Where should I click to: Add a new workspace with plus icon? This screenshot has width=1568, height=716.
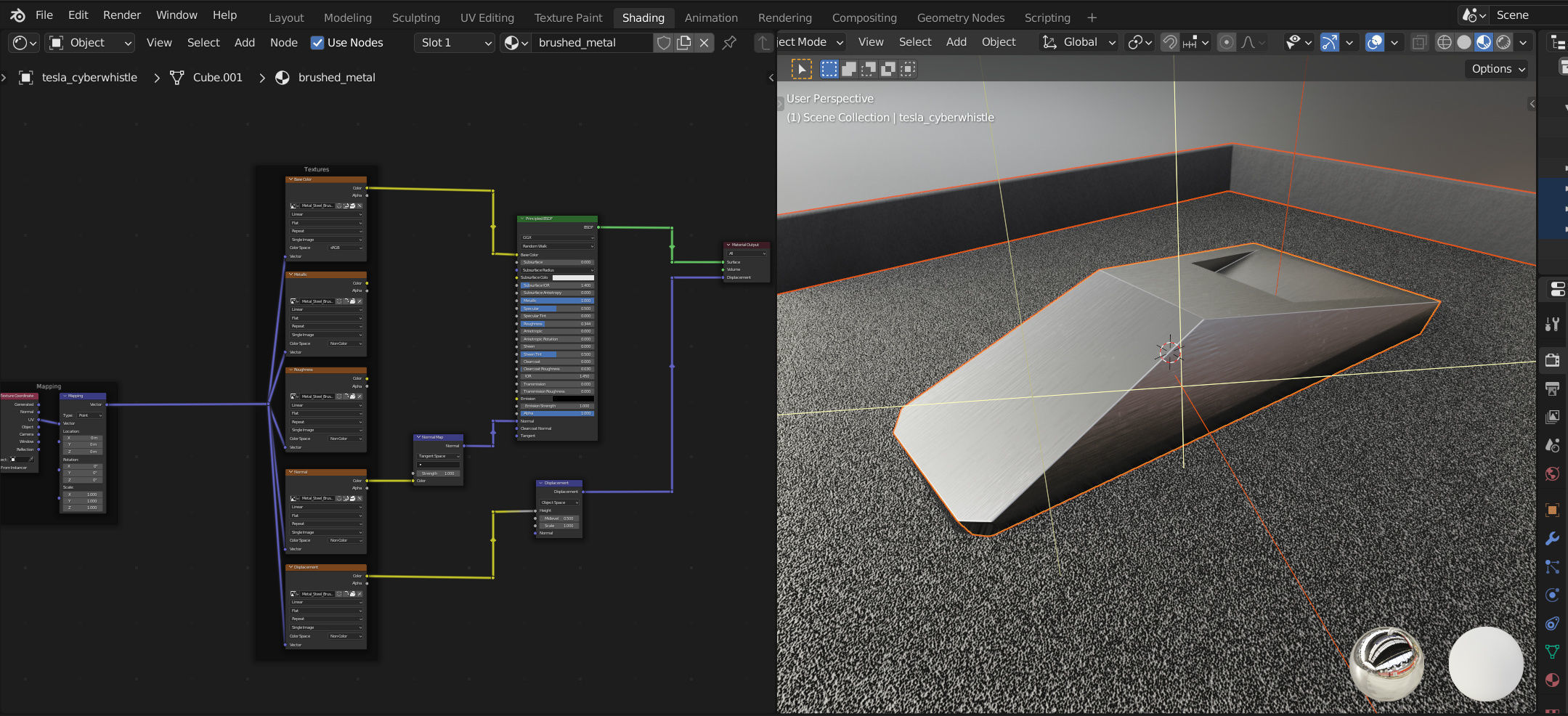point(1092,17)
